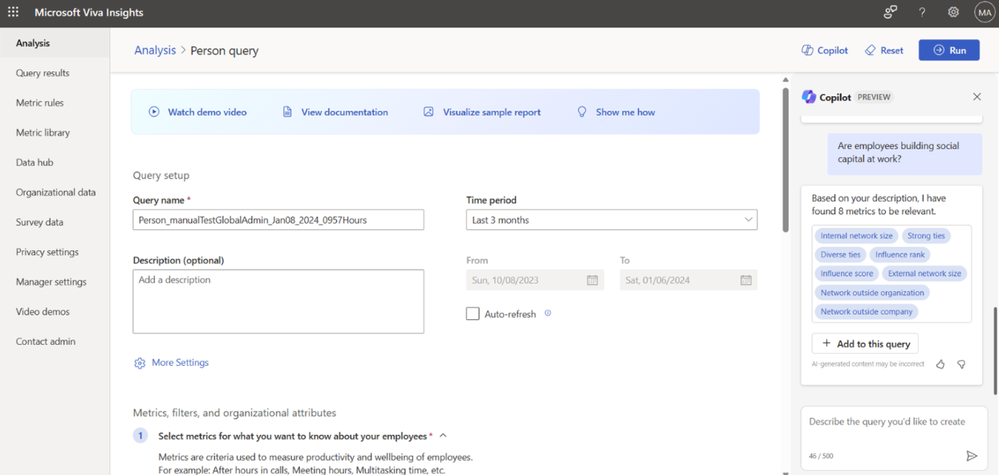The width and height of the screenshot is (999, 475).
Task: Click the Copilot panel scrollbar thumb
Action: coord(993,350)
